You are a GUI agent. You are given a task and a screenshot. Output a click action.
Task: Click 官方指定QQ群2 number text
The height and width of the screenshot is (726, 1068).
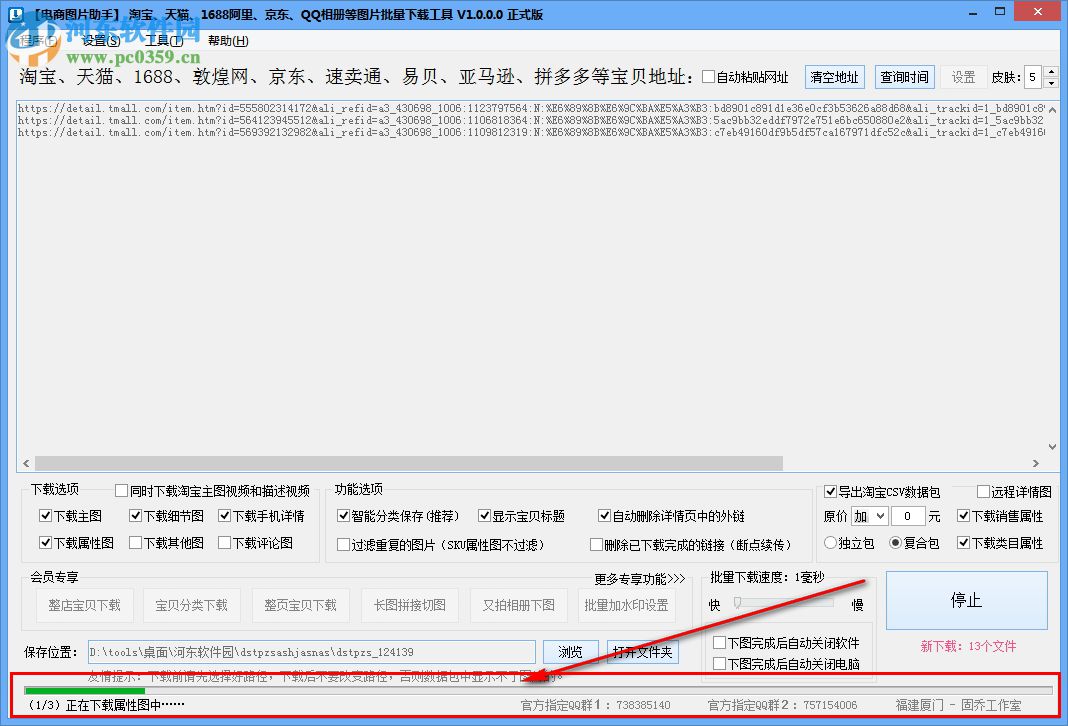pos(782,706)
